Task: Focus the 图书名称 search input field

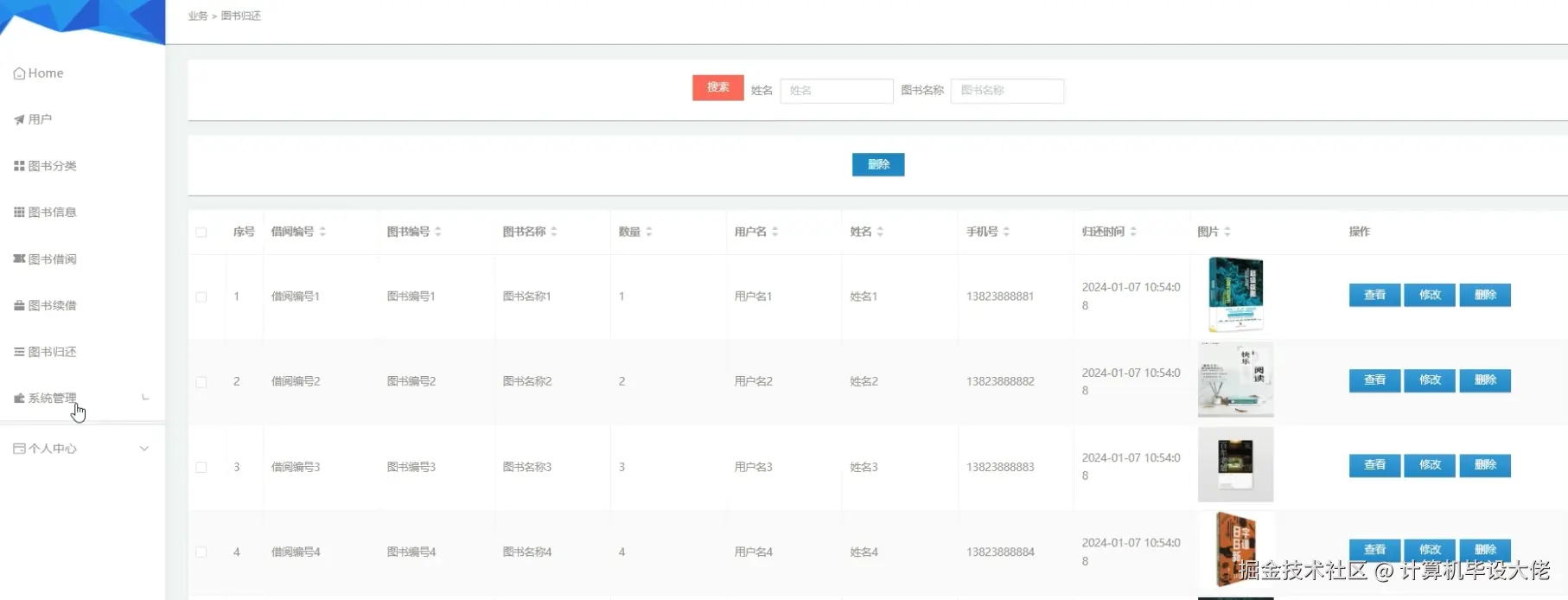Action: click(x=1007, y=91)
